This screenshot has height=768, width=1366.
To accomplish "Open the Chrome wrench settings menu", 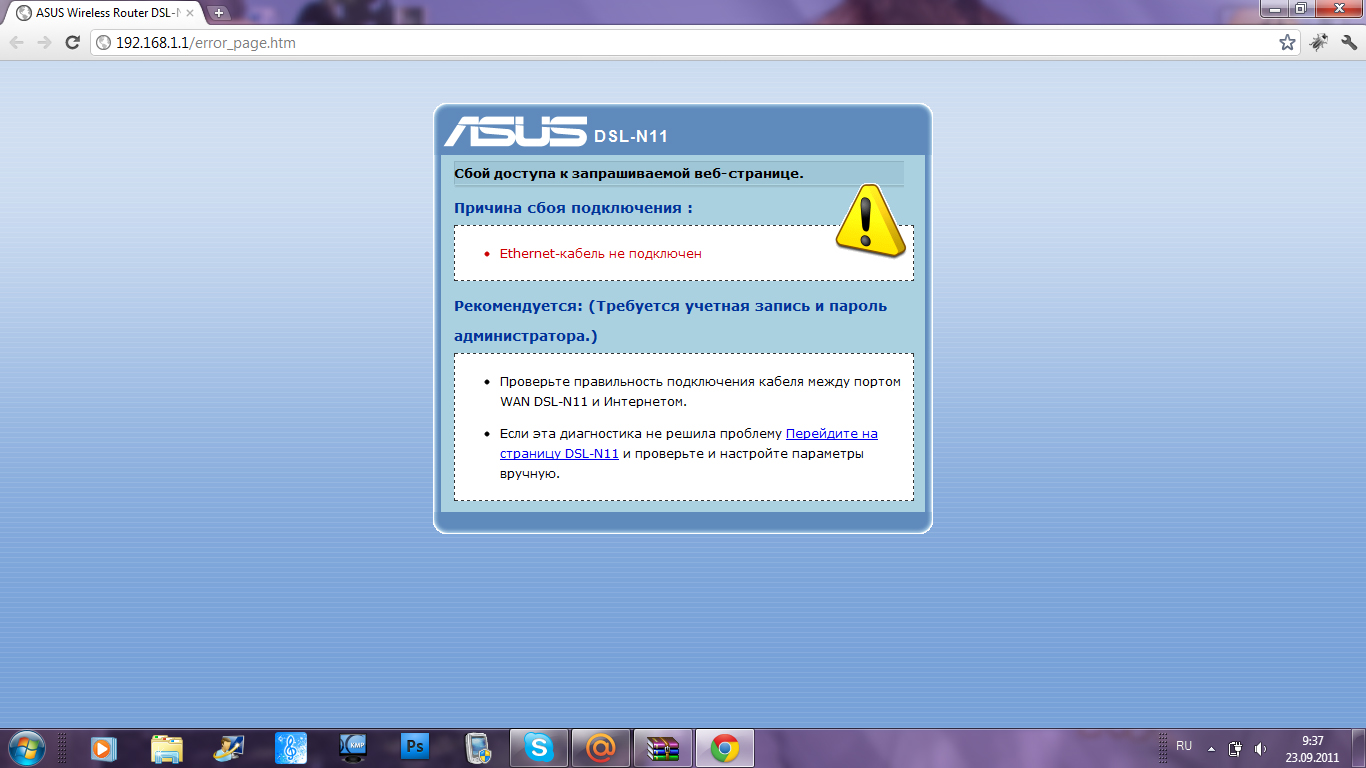I will 1349,43.
